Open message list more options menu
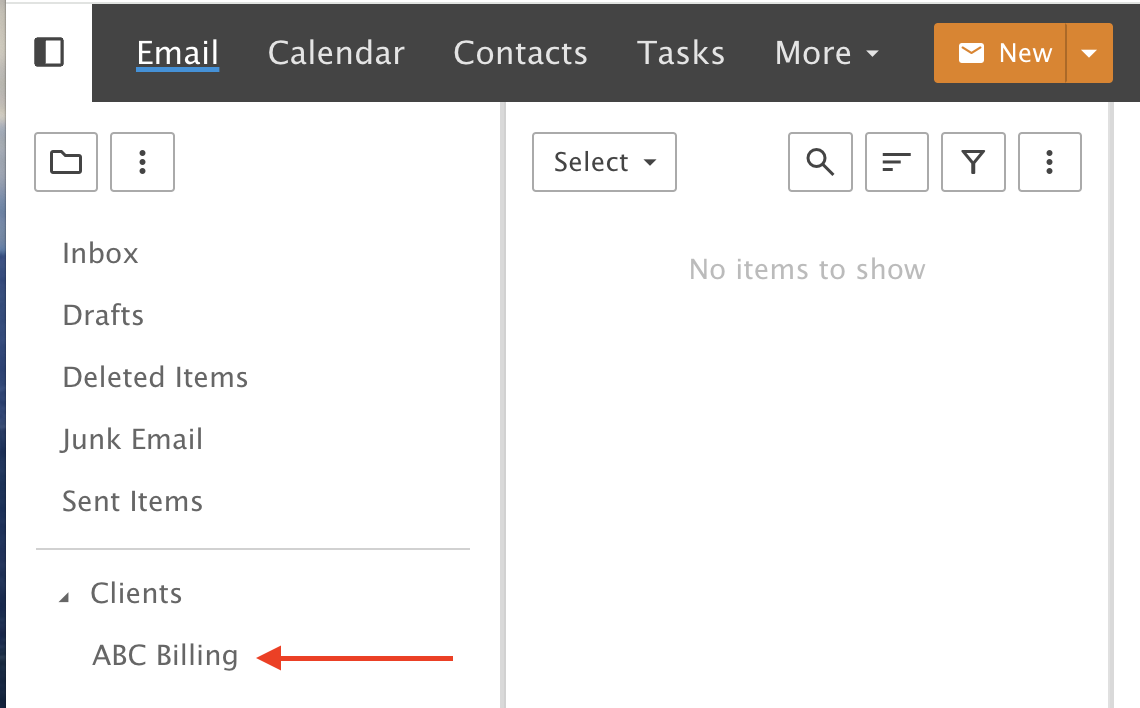This screenshot has width=1140, height=708. tap(1050, 162)
